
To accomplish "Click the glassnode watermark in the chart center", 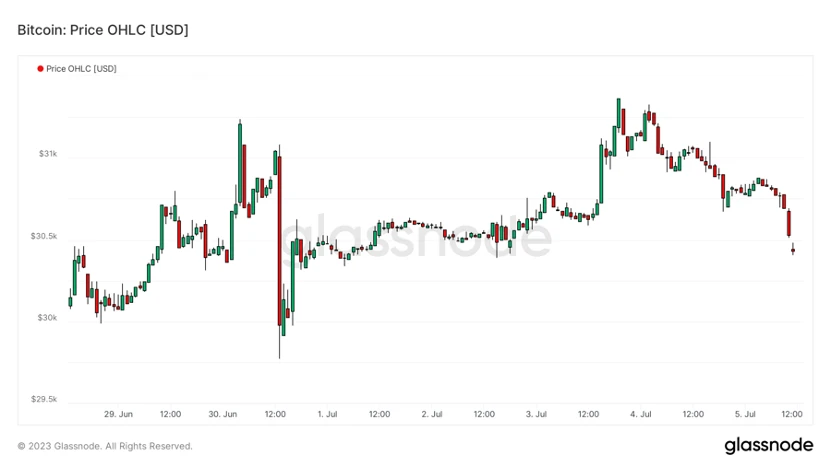I will click(x=415, y=238).
